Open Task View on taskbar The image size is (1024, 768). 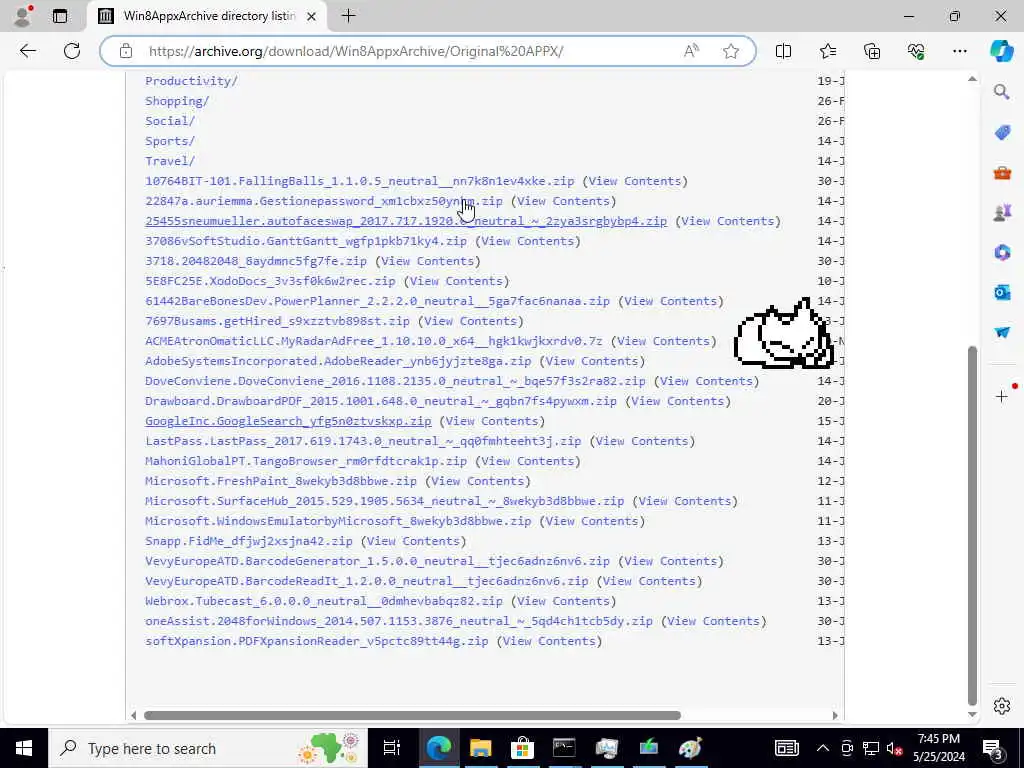(392, 748)
